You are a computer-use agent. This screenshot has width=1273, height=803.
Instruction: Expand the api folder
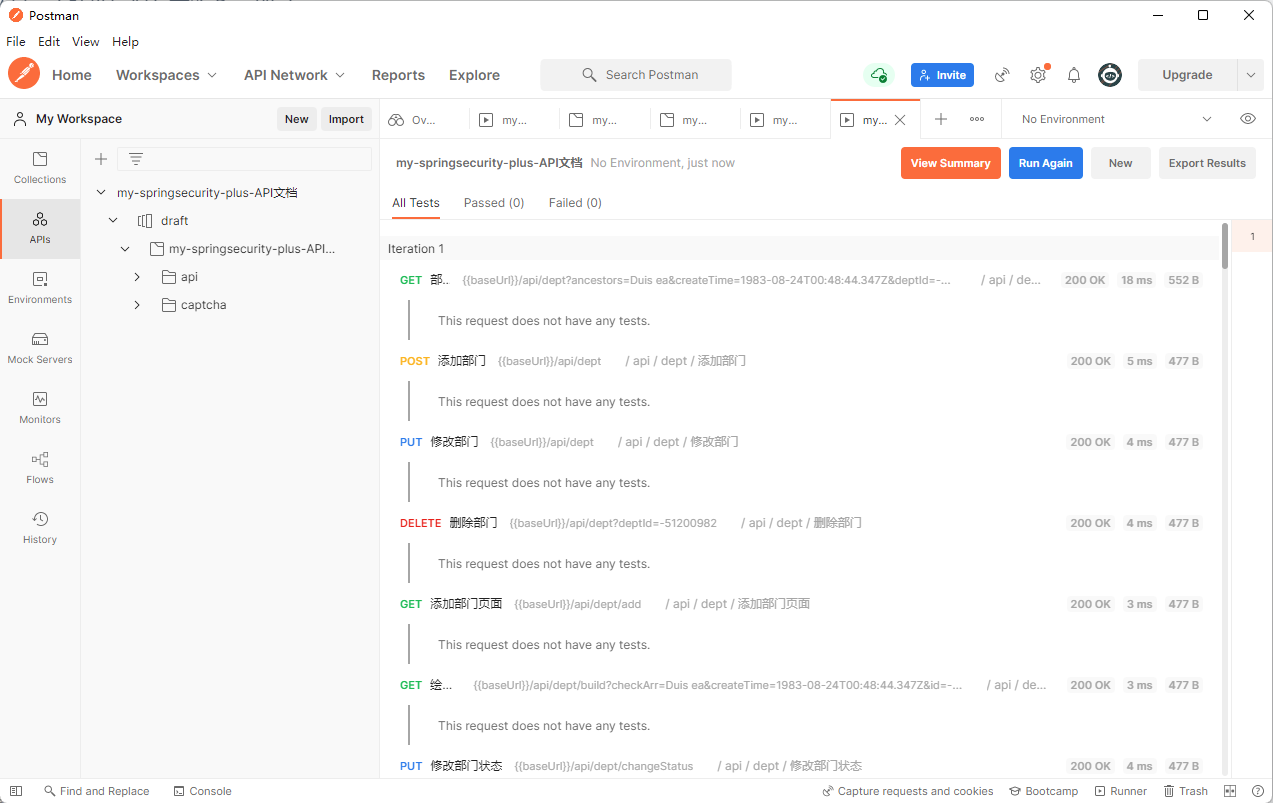tap(137, 277)
